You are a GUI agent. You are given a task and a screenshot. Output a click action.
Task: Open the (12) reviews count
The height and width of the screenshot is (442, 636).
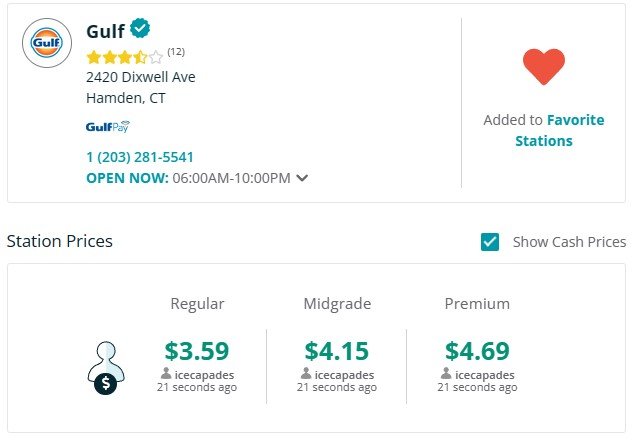[x=176, y=52]
